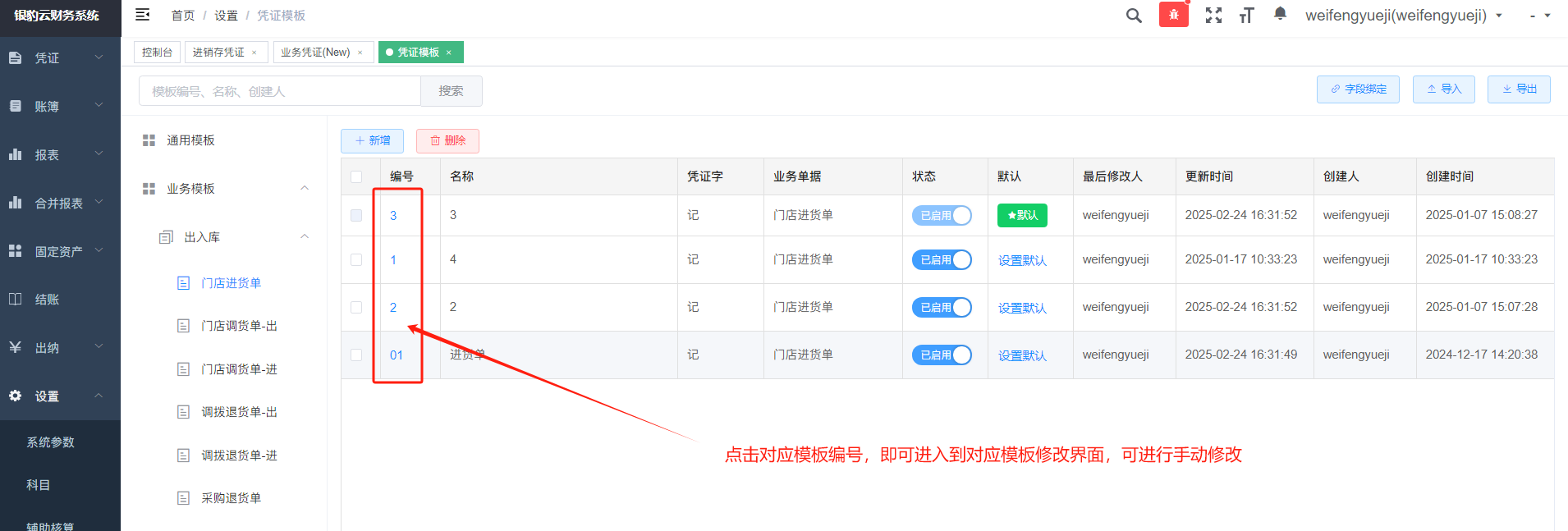Open the font size adjustment icon
The height and width of the screenshot is (531, 1568).
(x=1247, y=16)
